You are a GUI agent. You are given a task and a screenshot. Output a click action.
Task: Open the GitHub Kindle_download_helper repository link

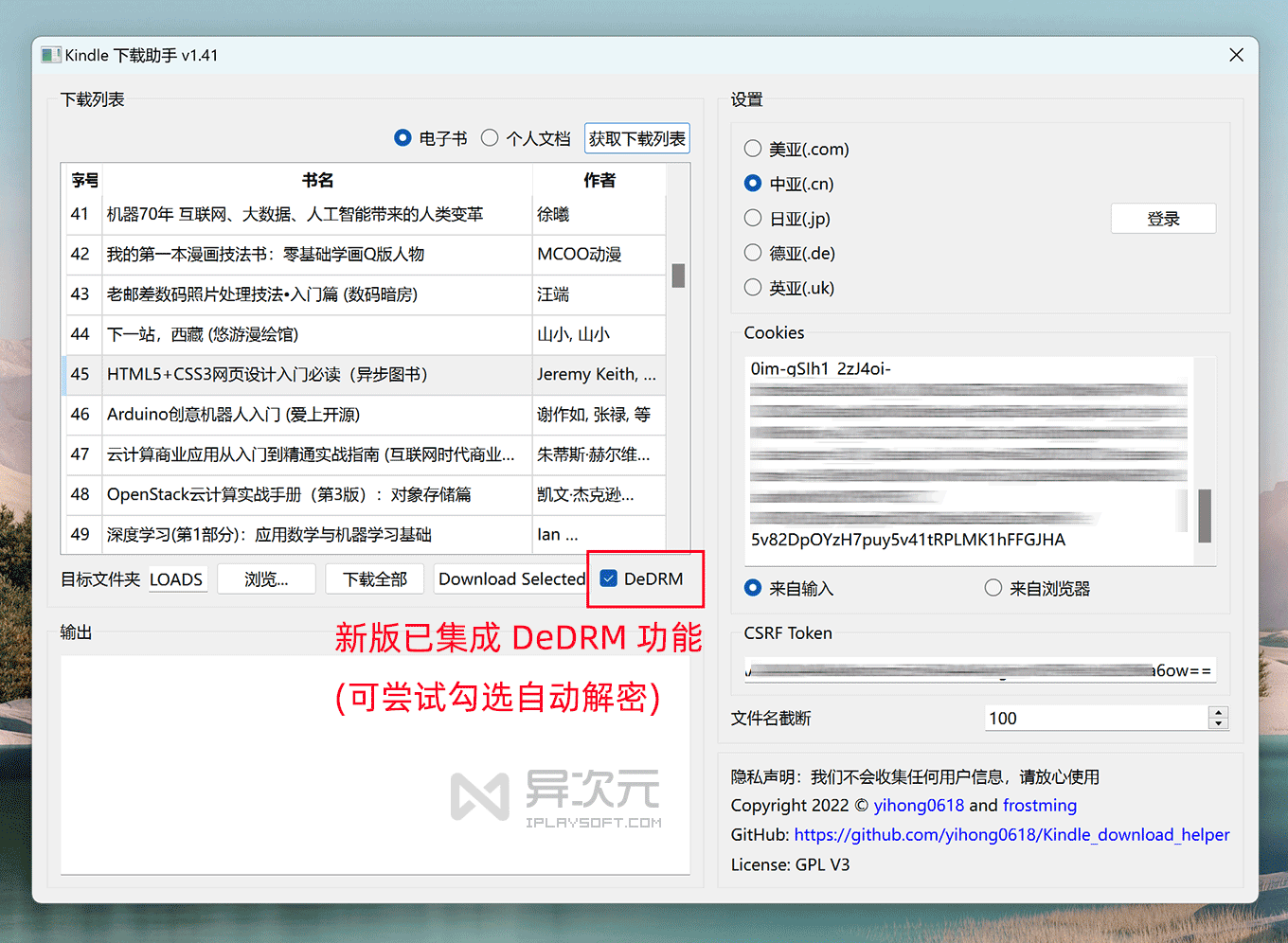(x=1011, y=834)
